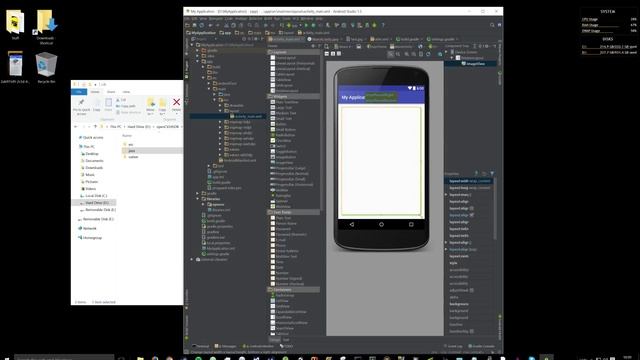The height and width of the screenshot is (360, 640).
Task: Toggle the adjustViewBounds checkbox in Properties
Action: click(x=471, y=290)
